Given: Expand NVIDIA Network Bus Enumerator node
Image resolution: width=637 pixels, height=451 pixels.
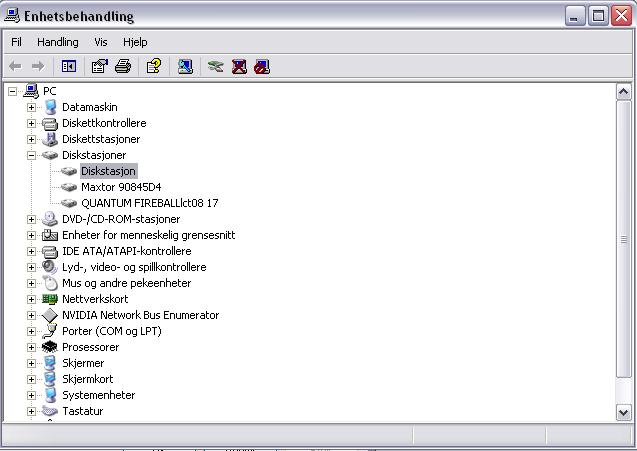Looking at the screenshot, I should pyautogui.click(x=31, y=315).
